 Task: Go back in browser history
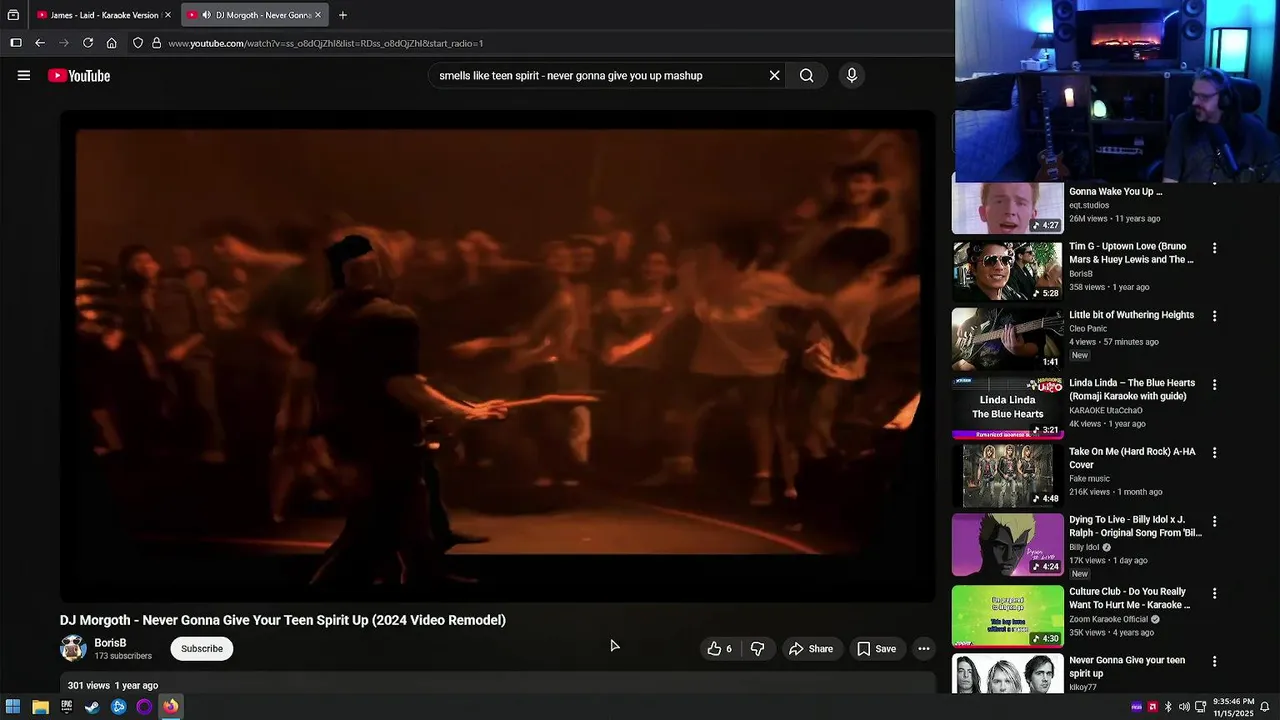point(40,43)
